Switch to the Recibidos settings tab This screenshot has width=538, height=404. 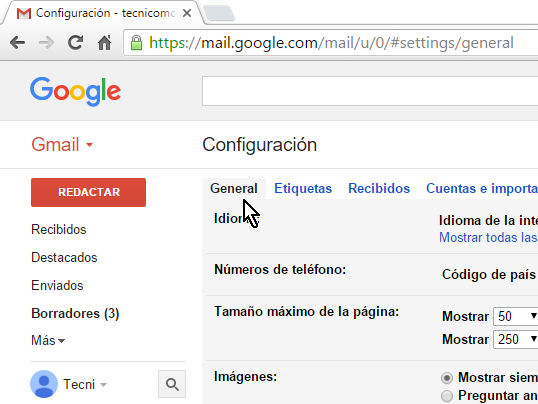379,188
